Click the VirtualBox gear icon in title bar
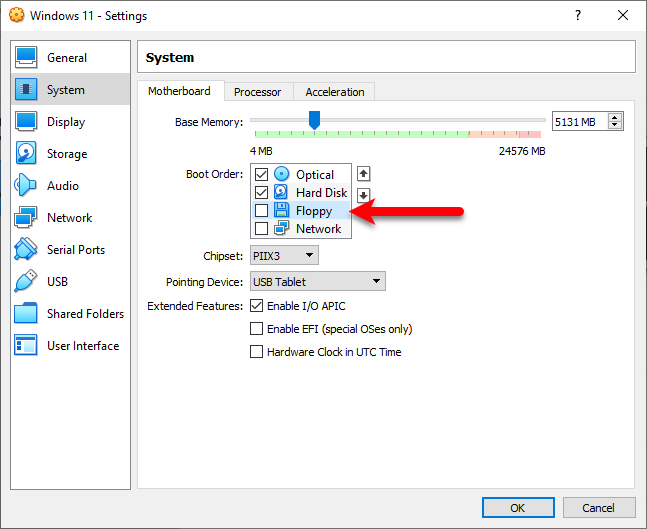 [17, 15]
